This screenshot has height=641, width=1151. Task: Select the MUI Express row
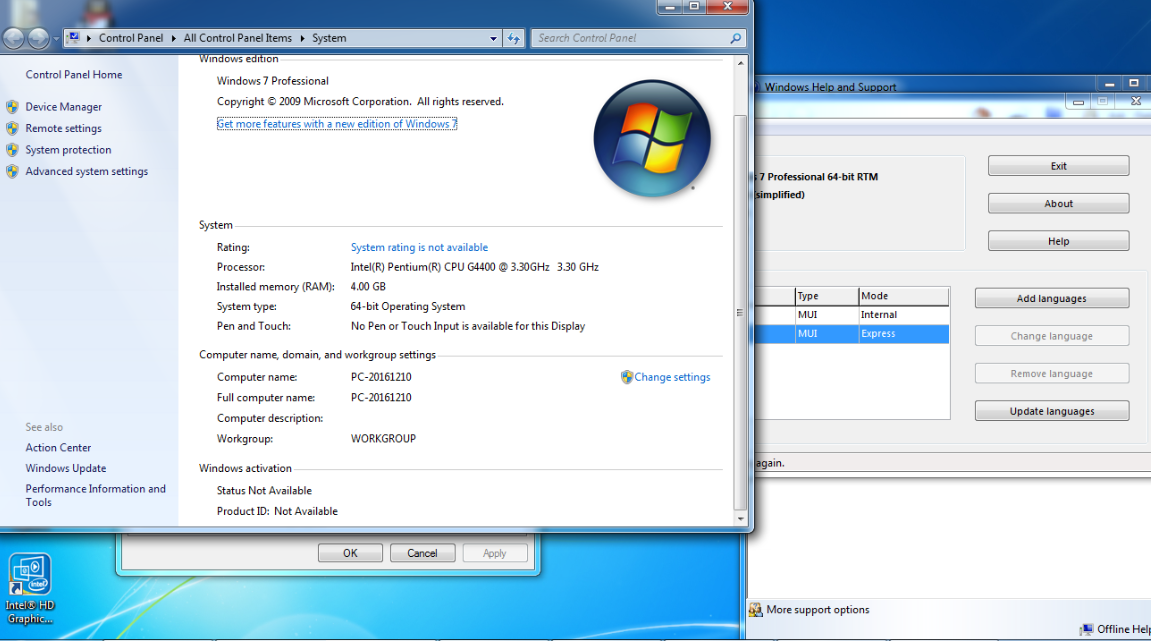852,333
